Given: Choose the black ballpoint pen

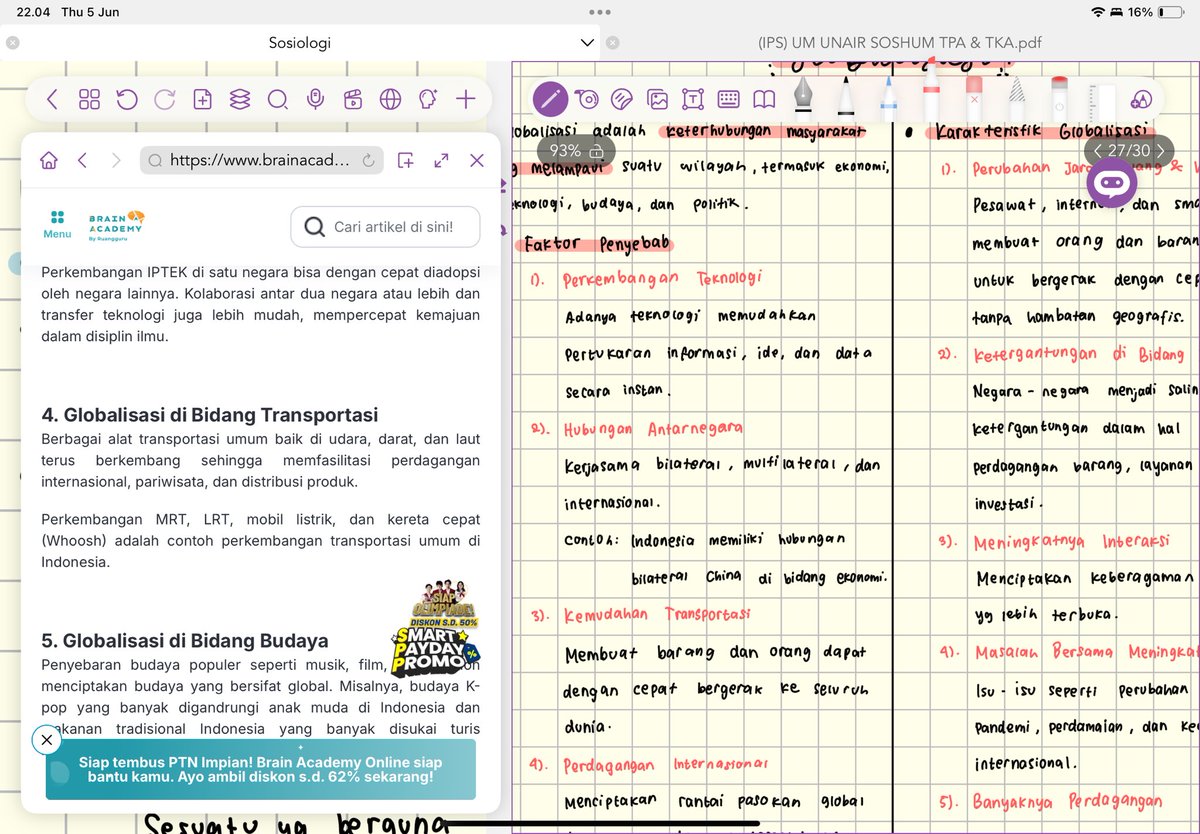Looking at the screenshot, I should [x=846, y=97].
